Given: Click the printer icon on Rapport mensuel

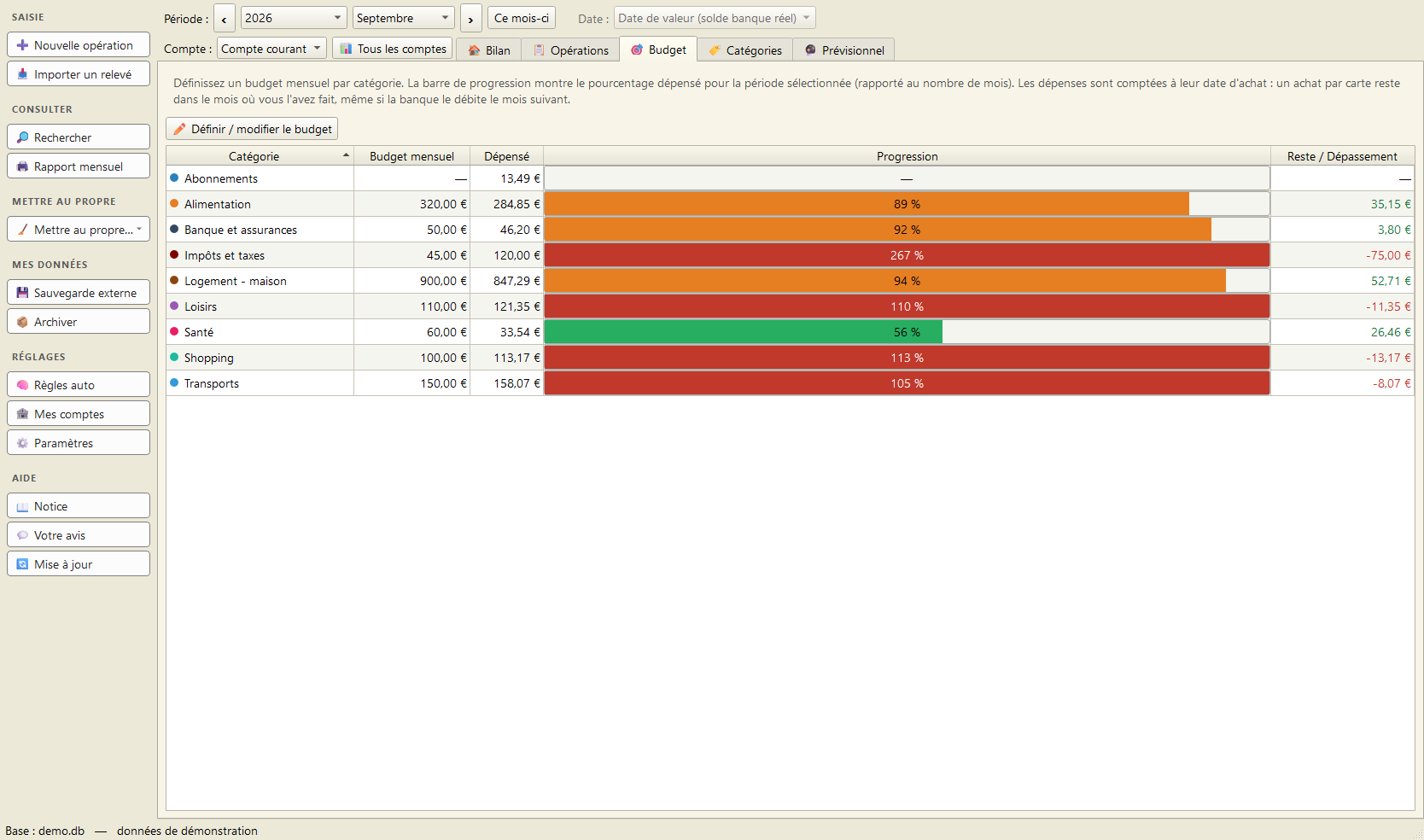Looking at the screenshot, I should click(22, 166).
